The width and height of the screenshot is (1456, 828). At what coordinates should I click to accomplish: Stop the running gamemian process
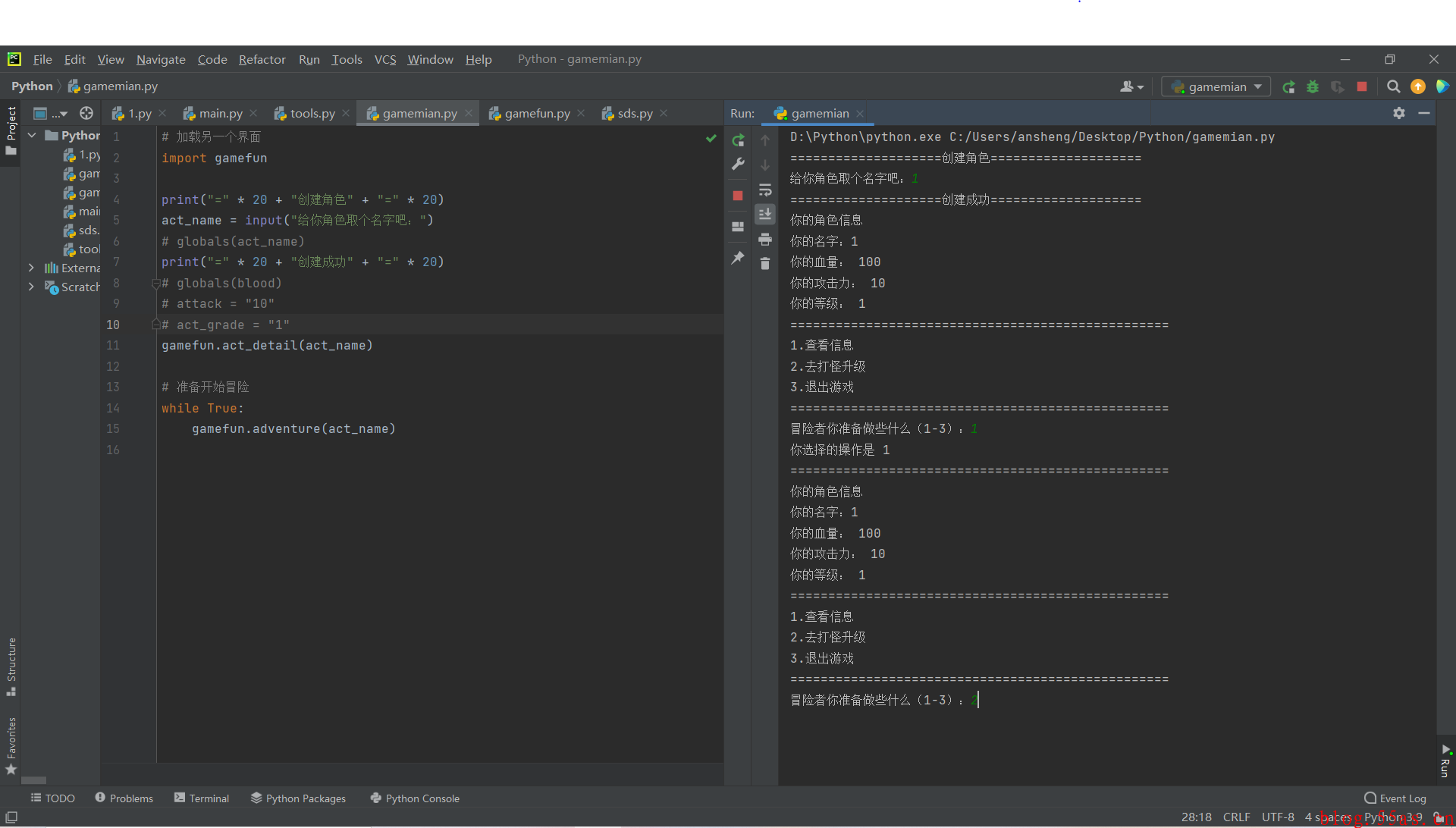(x=738, y=195)
